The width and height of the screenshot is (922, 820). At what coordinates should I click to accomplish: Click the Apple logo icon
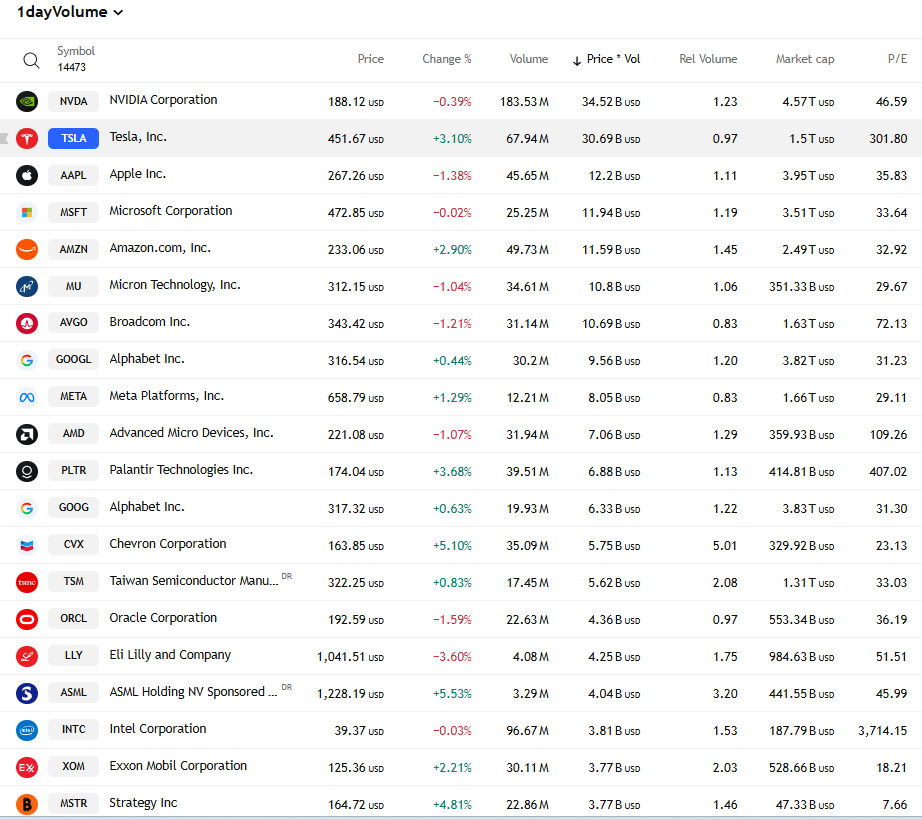[27, 175]
